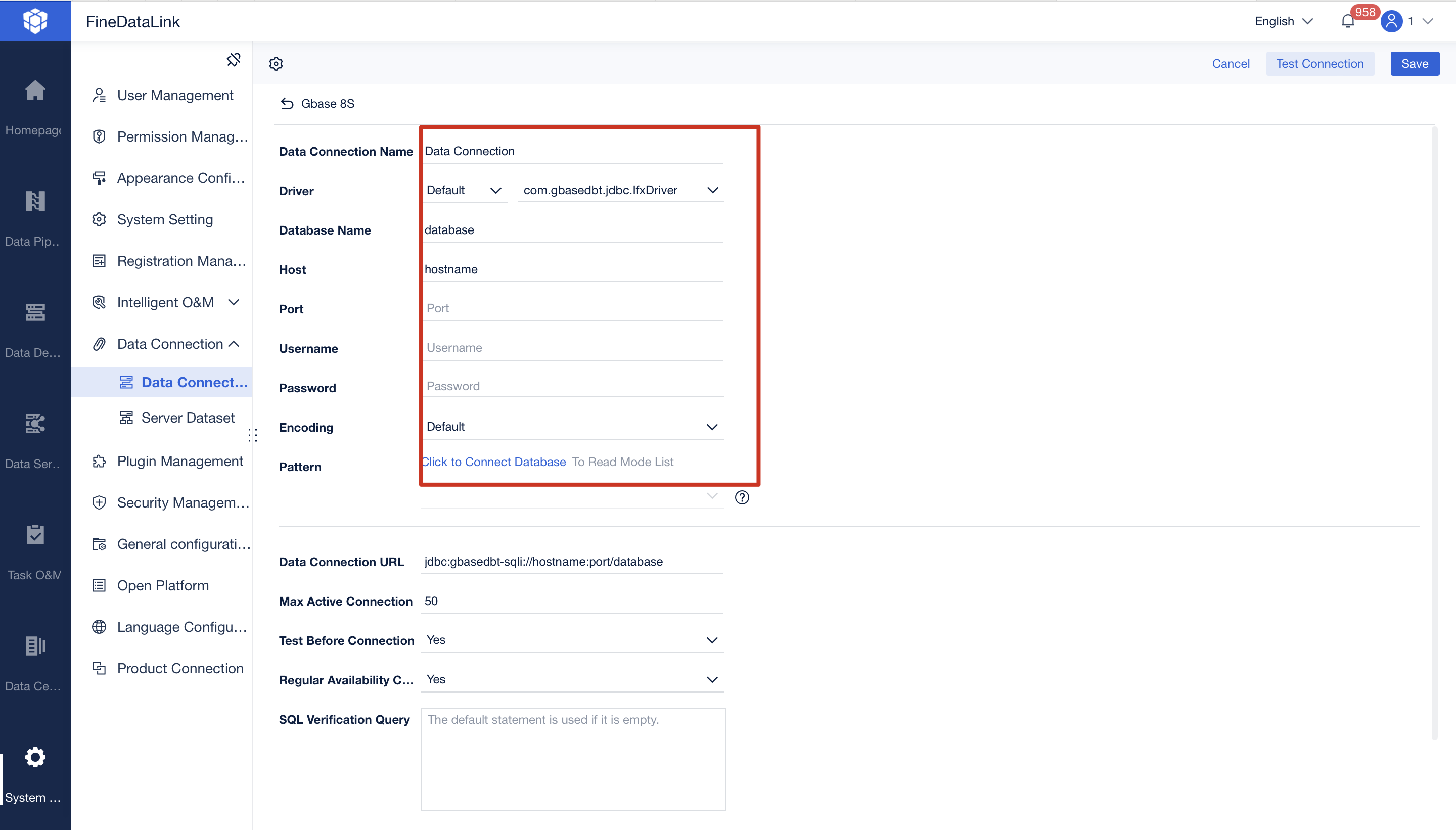The height and width of the screenshot is (830, 1456).
Task: Expand the Encoding dropdown
Action: pyautogui.click(x=711, y=427)
